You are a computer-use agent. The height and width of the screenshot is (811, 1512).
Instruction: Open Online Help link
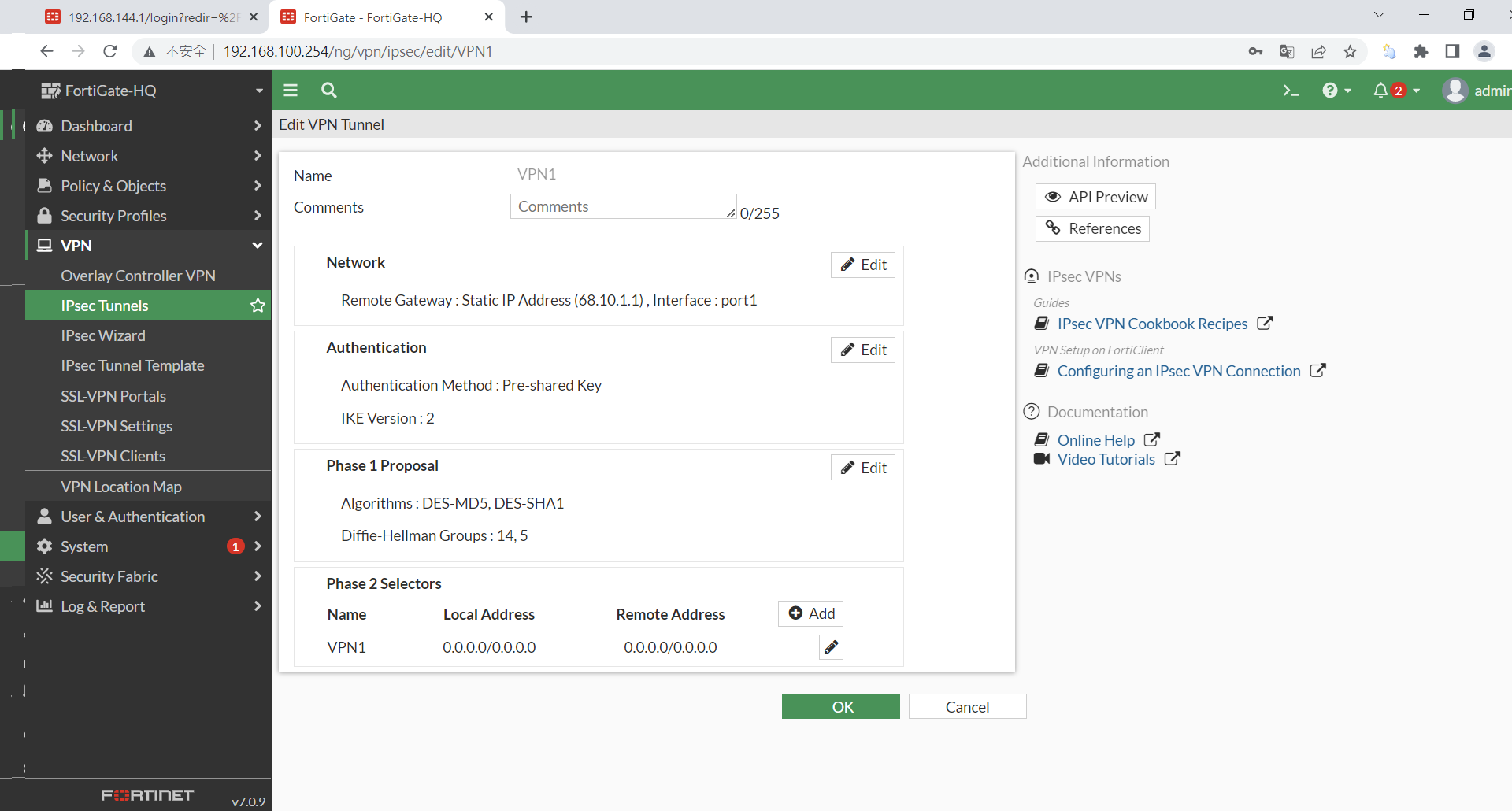coord(1096,440)
